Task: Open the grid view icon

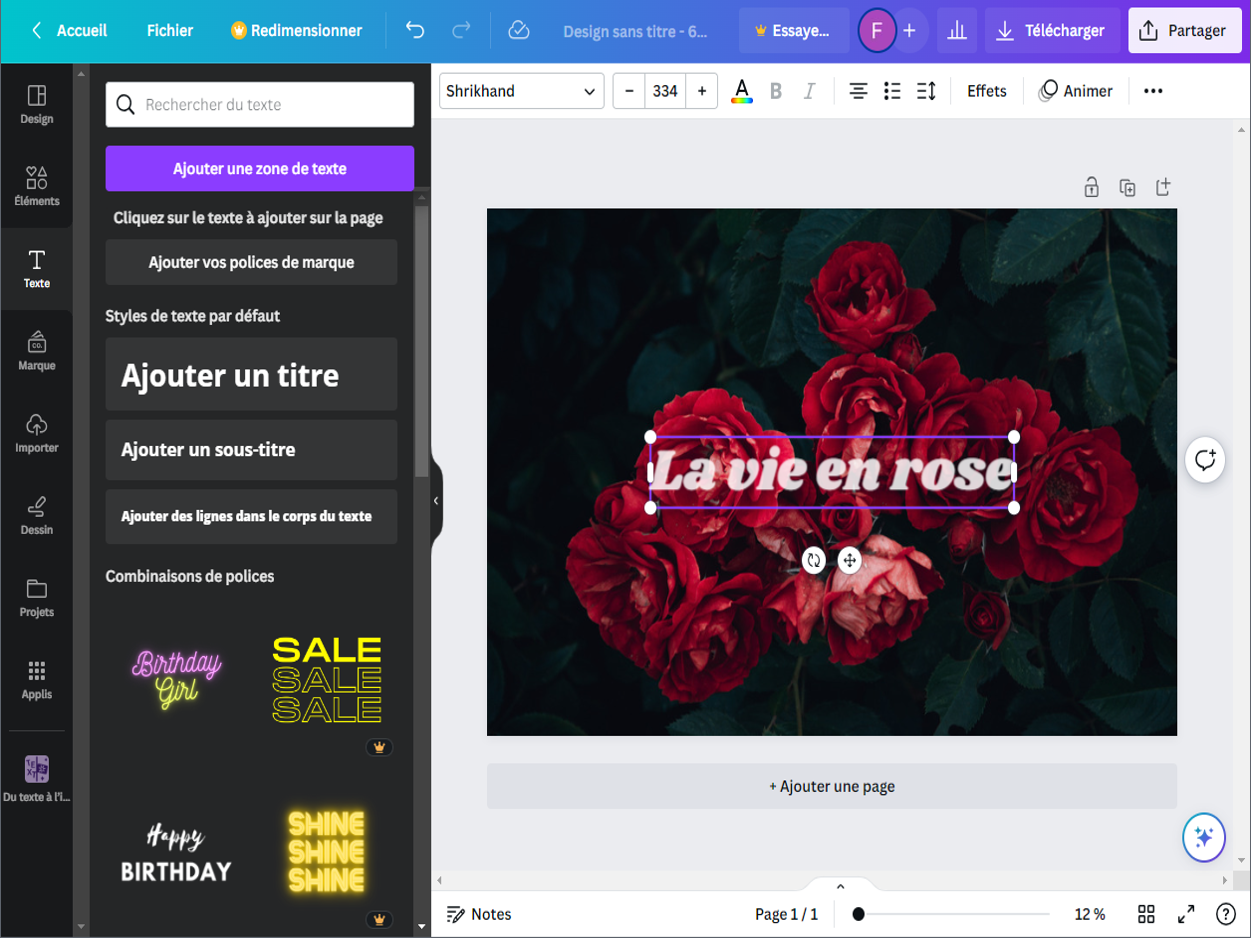Action: (x=1146, y=914)
